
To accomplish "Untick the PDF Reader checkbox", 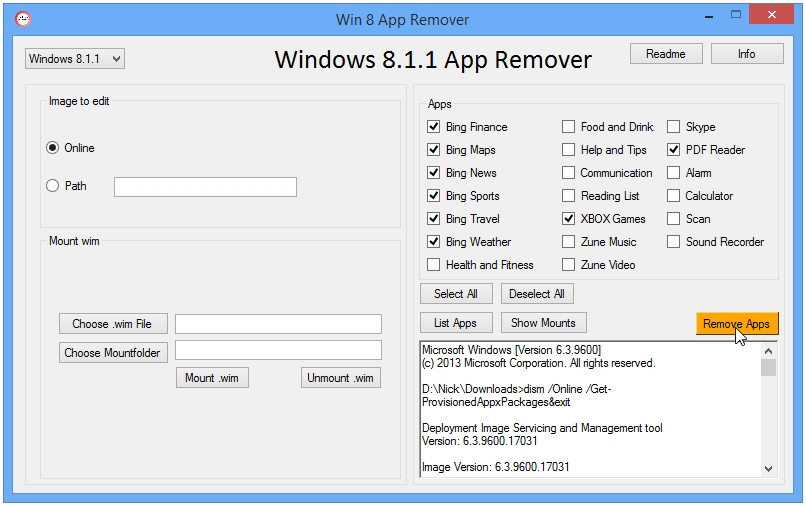I will (x=674, y=150).
